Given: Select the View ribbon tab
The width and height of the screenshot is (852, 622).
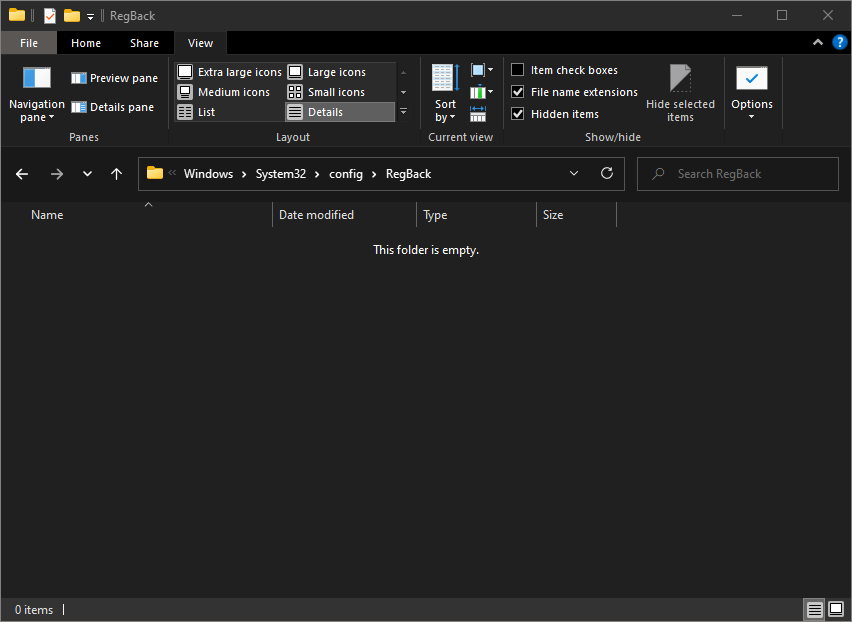Looking at the screenshot, I should 201,43.
